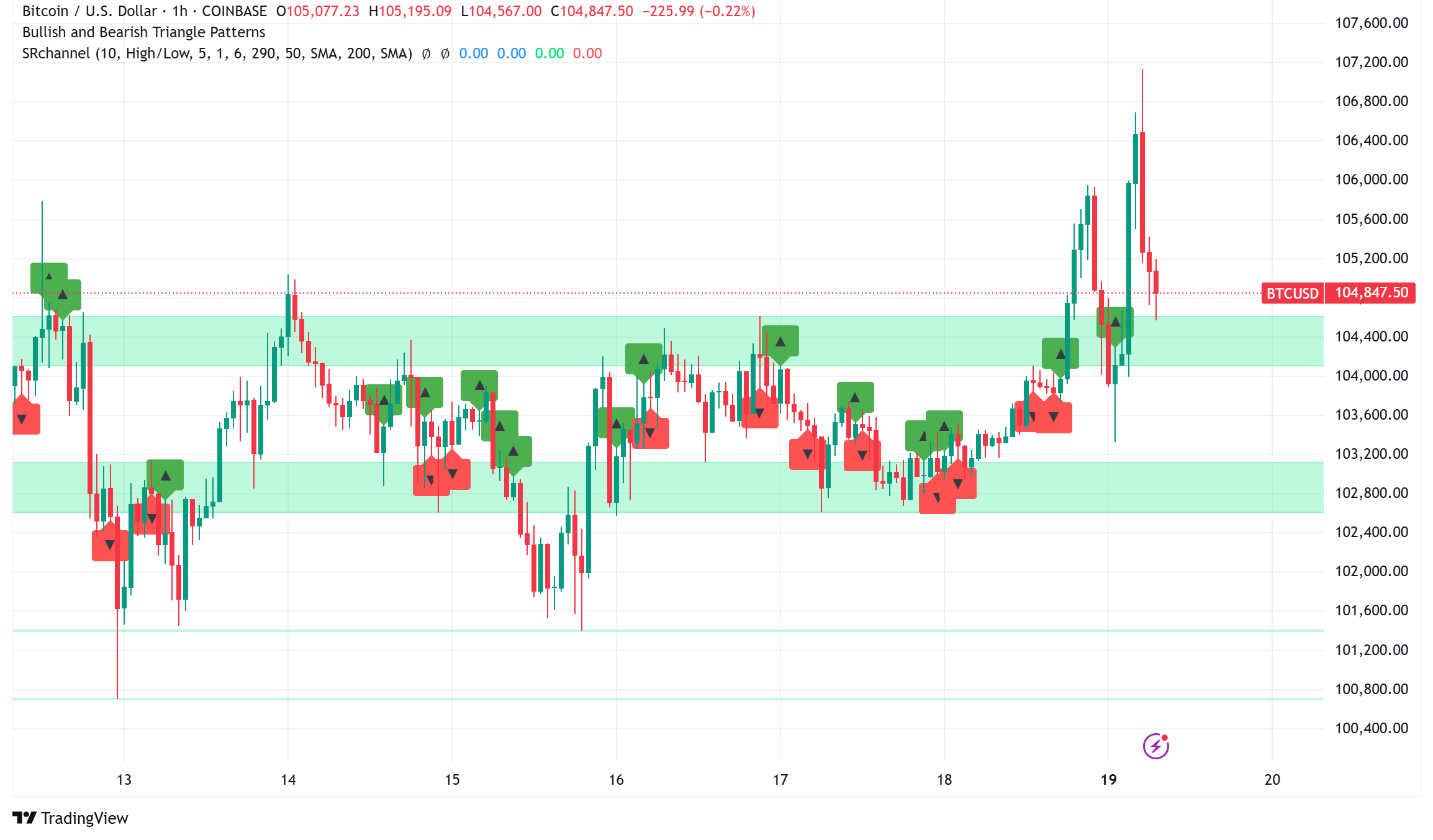This screenshot has width=1433, height=840.
Task: Click the close value C104,847.50
Action: (592, 11)
